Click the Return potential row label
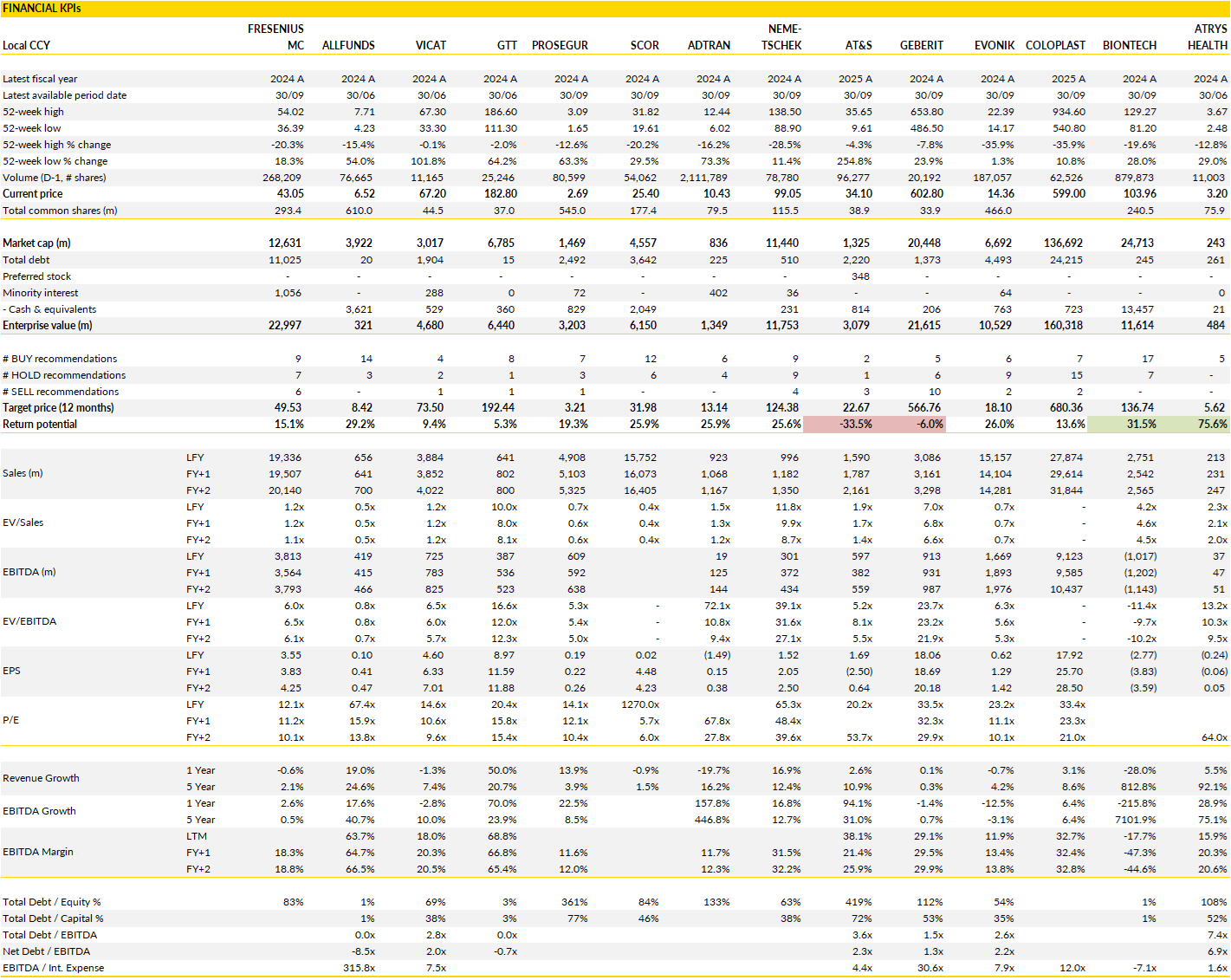The height and width of the screenshot is (980, 1231). click(x=40, y=425)
